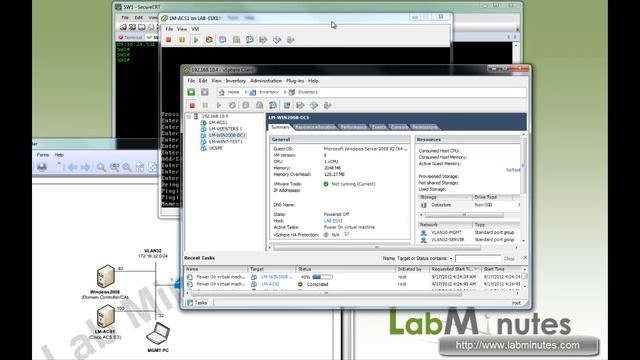The image size is (640, 360).
Task: Click the LM-ACS1 server icon in the network diagram
Action: (106, 317)
